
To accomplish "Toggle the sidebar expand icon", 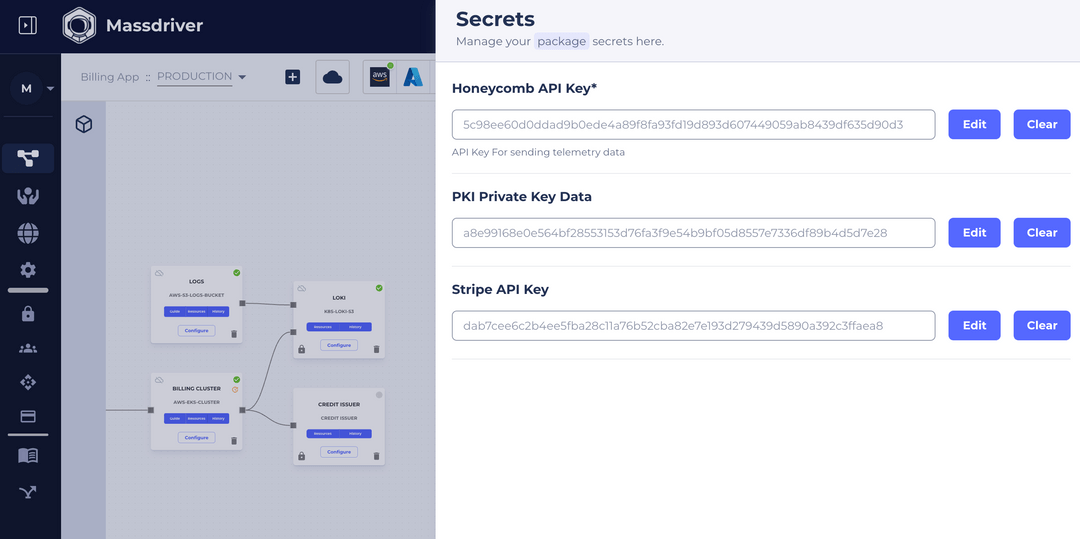I will click(x=28, y=25).
